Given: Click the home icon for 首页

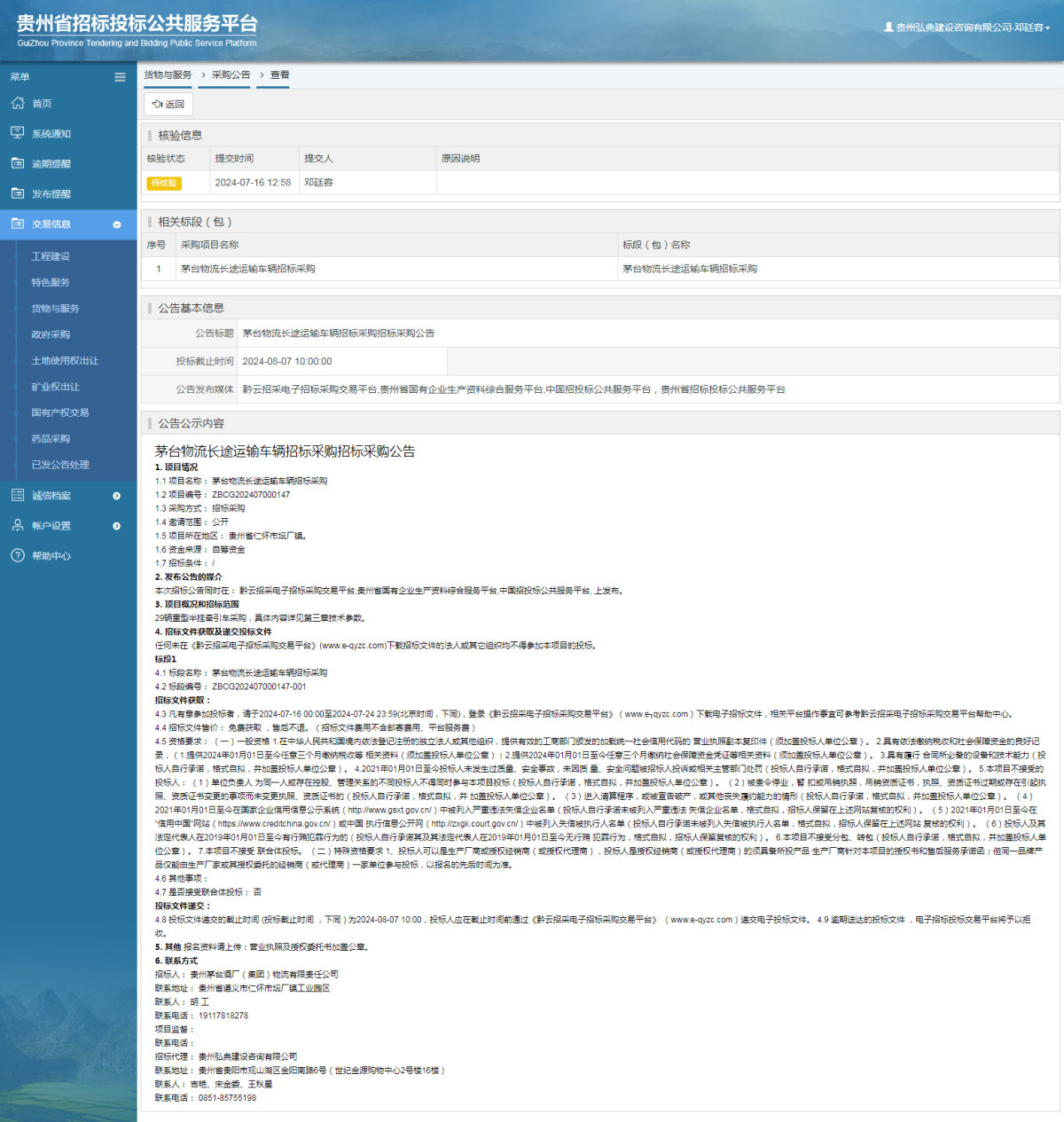Looking at the screenshot, I should coord(18,104).
